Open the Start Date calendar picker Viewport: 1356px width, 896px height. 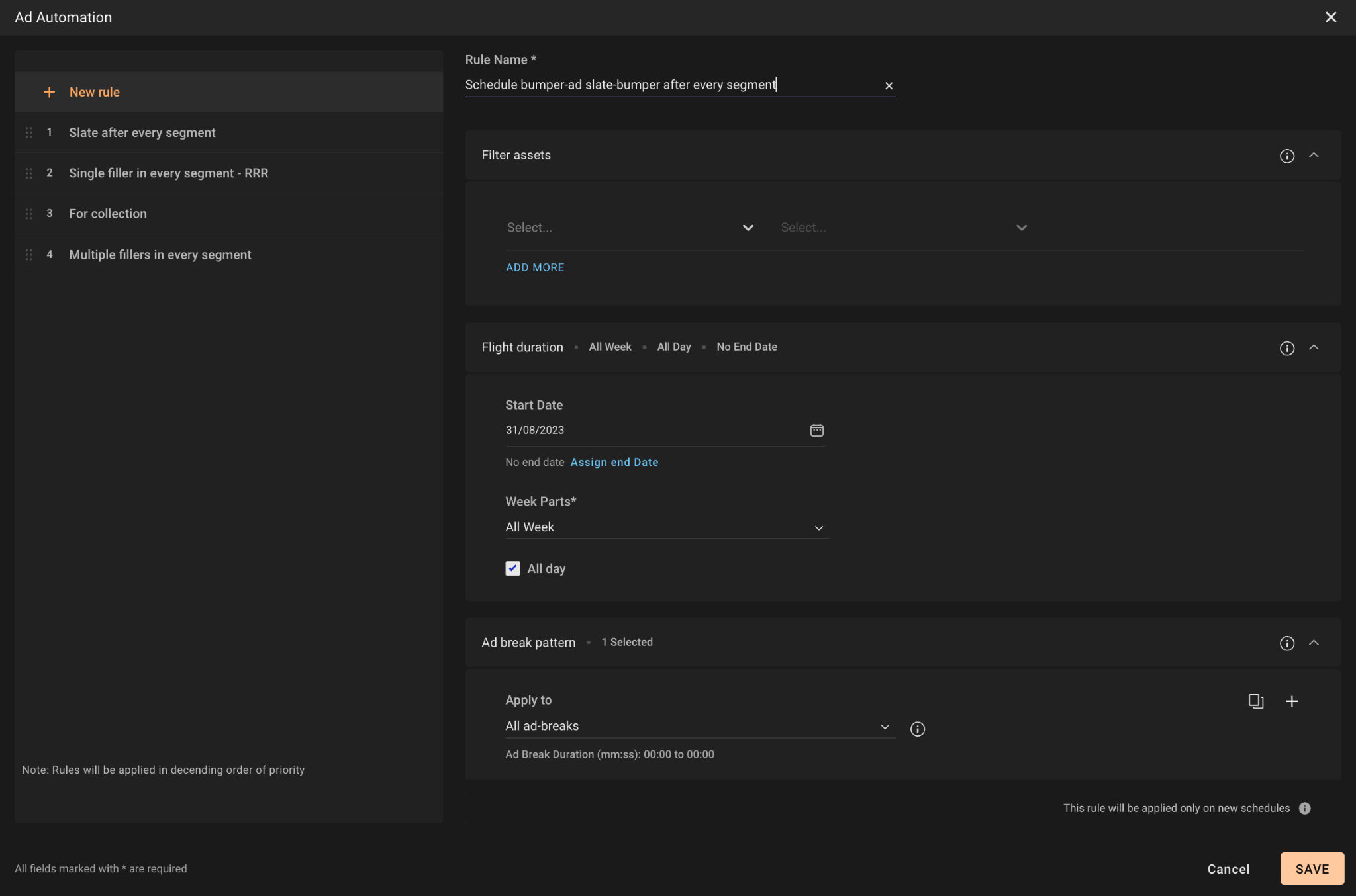point(816,430)
